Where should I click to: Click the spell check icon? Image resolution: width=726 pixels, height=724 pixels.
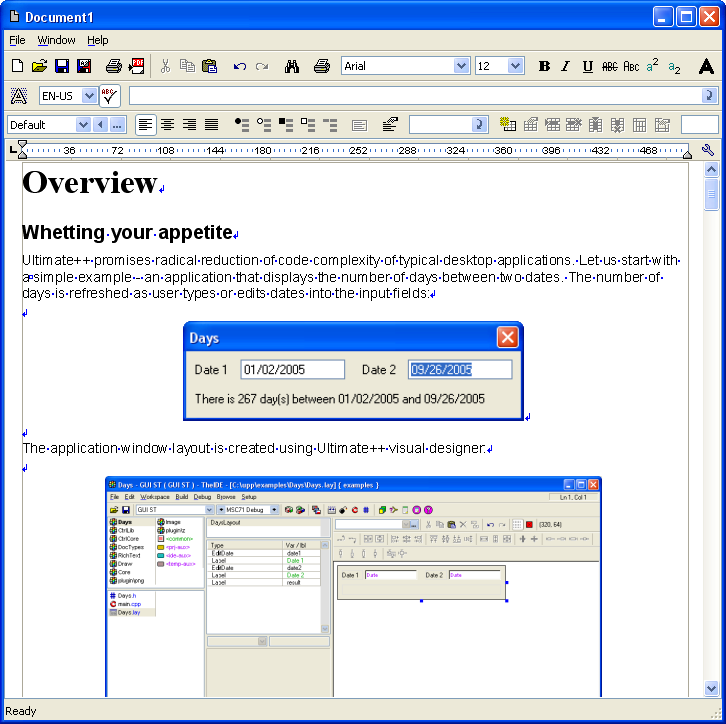pyautogui.click(x=109, y=96)
